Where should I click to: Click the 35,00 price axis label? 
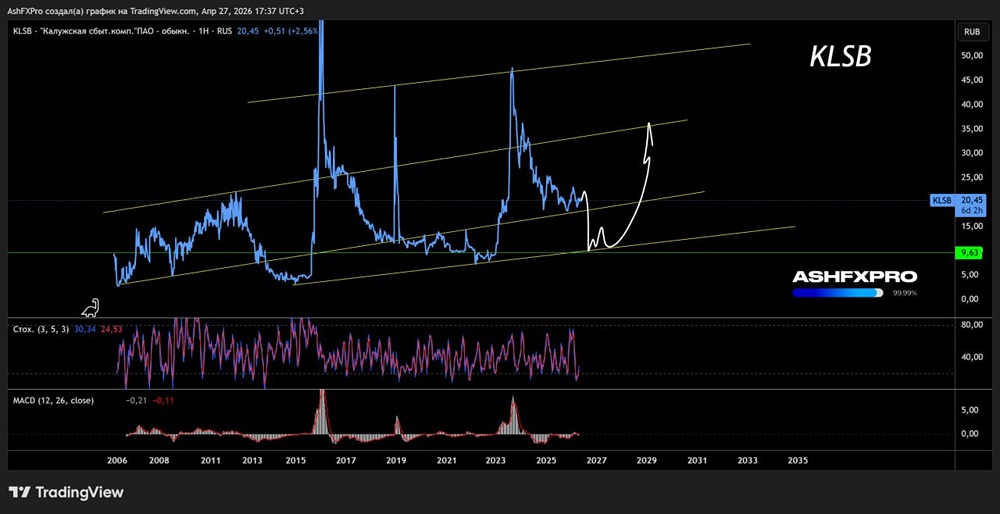971,129
